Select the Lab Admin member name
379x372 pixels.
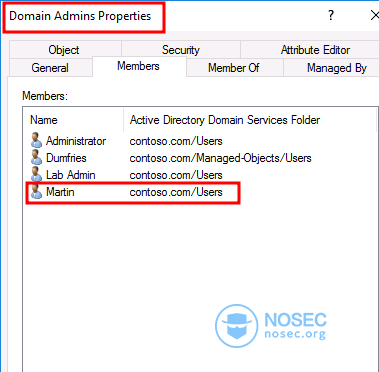pos(71,175)
